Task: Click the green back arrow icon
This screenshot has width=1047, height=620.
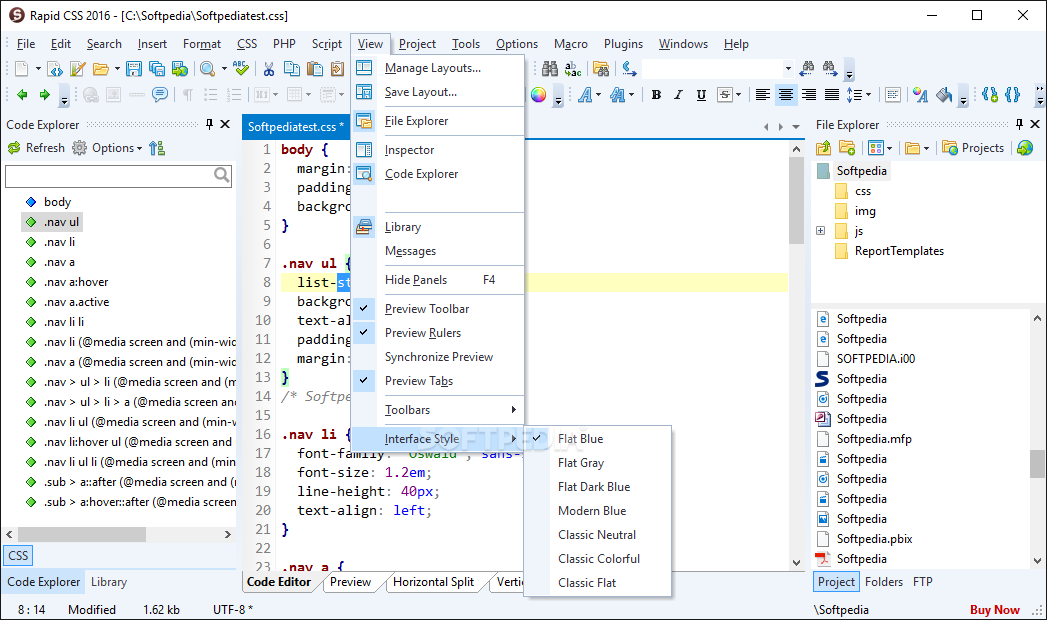Action: 22,95
